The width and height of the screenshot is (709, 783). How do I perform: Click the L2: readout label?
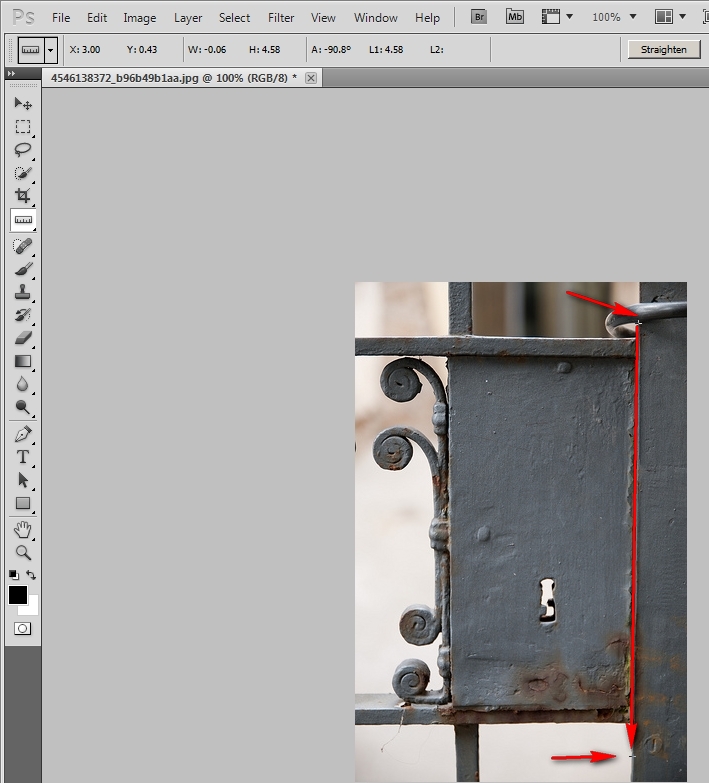(x=437, y=49)
